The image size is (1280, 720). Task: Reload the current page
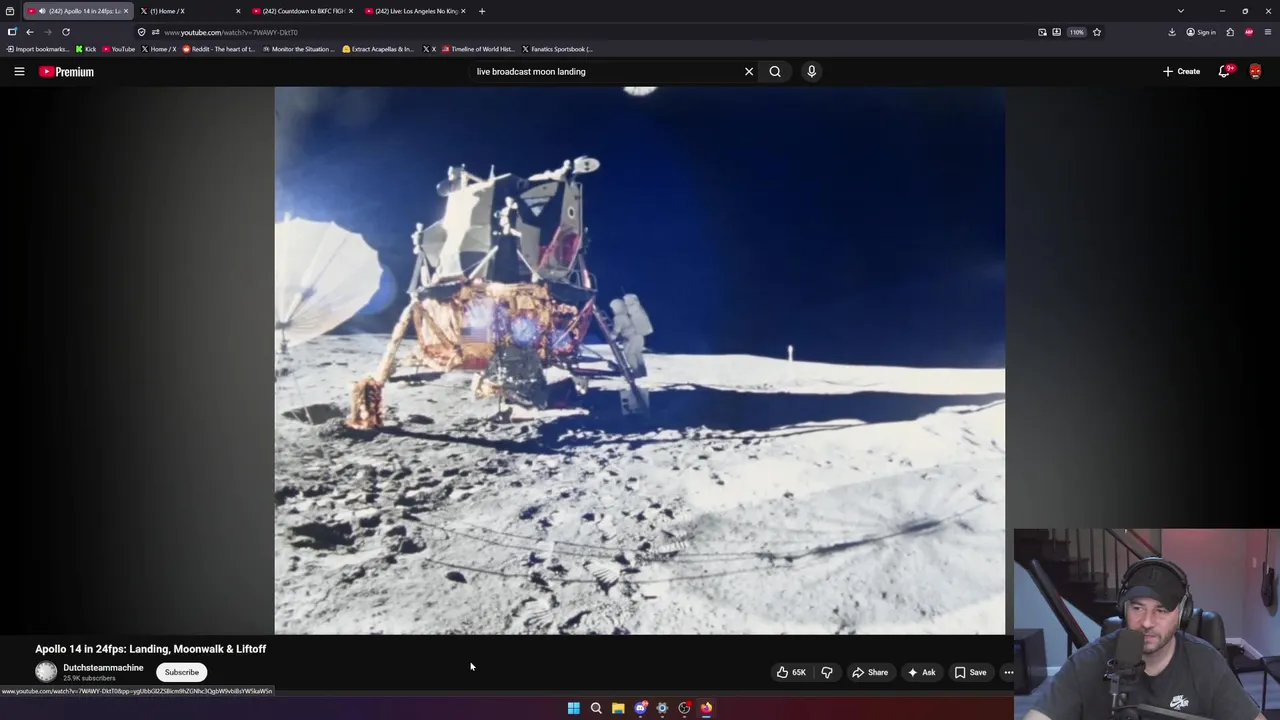[x=66, y=32]
